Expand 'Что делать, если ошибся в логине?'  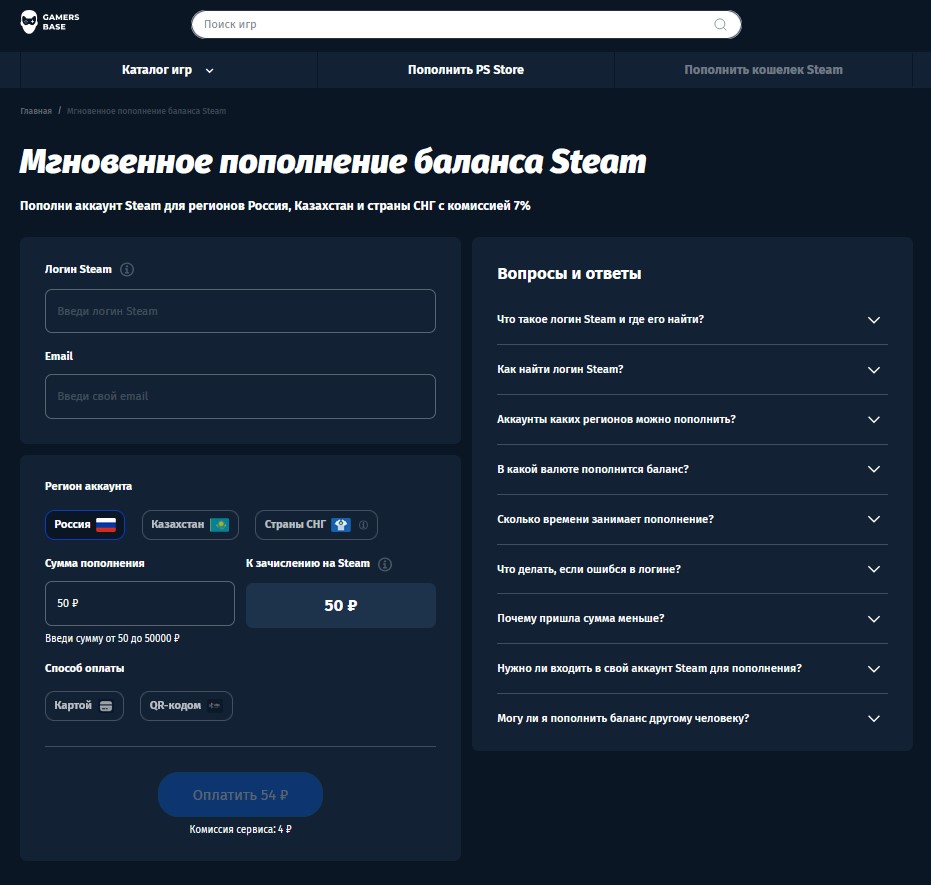tap(692, 569)
